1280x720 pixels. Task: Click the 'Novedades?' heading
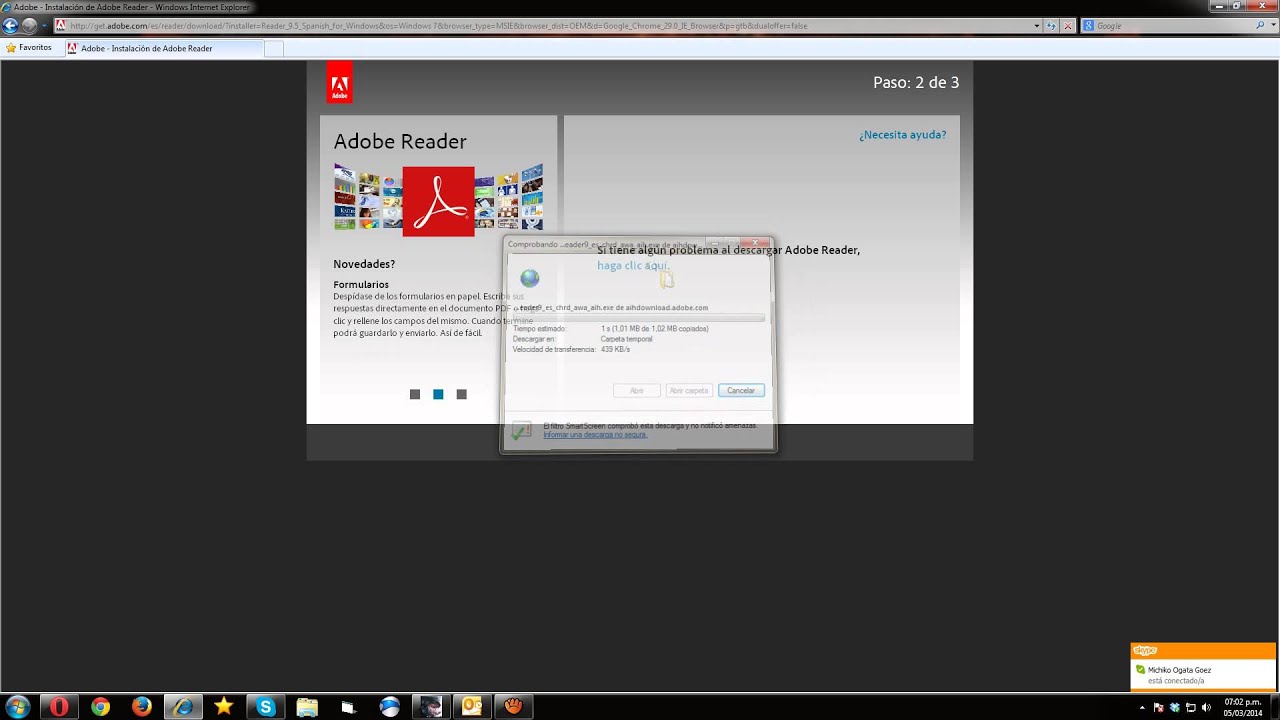point(364,264)
